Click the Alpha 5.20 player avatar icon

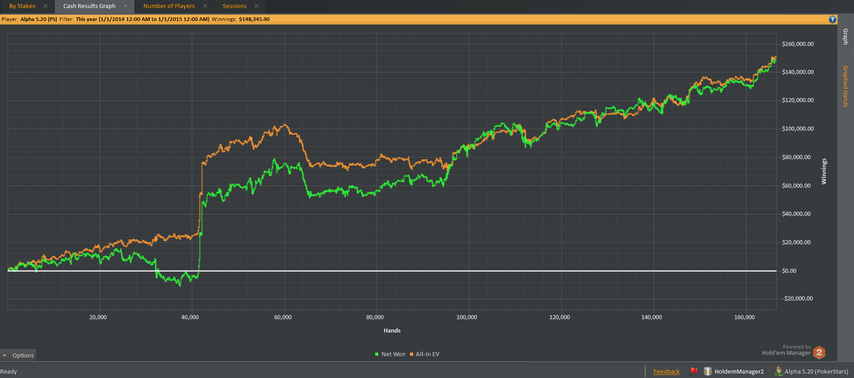[780, 371]
